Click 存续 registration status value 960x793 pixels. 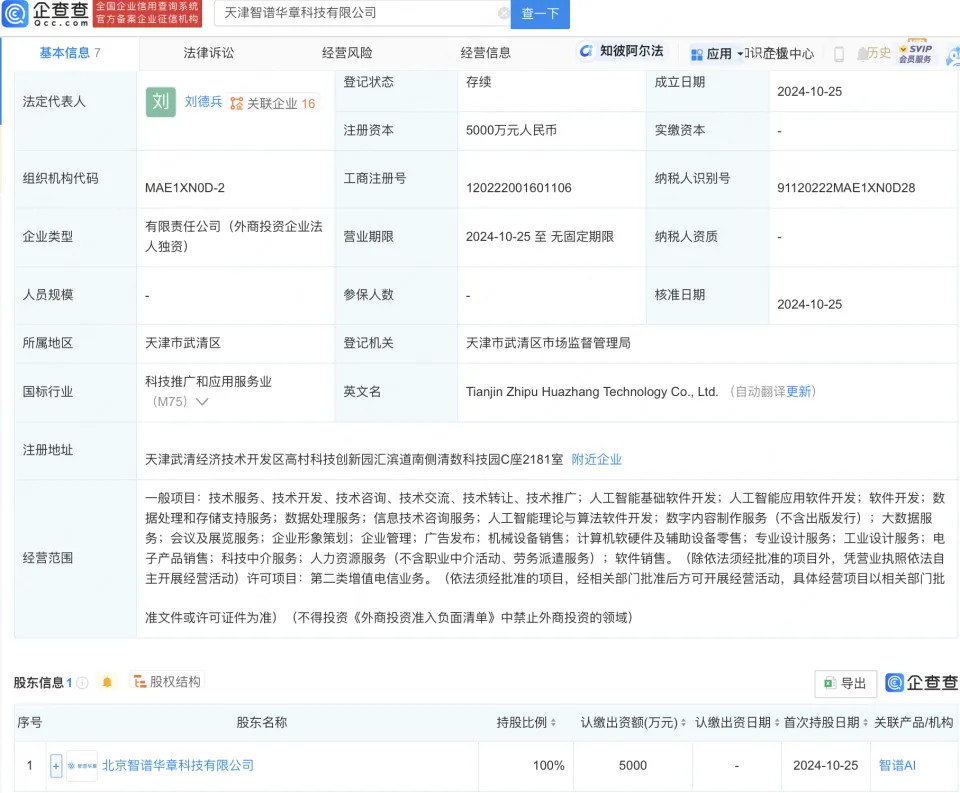pos(478,82)
